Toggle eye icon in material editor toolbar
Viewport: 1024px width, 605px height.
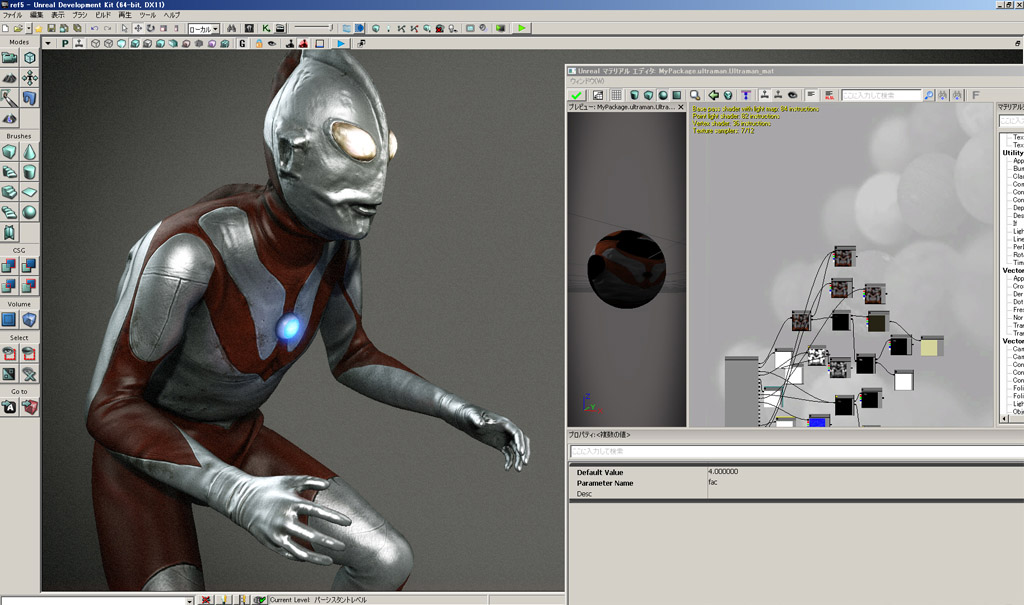pos(792,95)
